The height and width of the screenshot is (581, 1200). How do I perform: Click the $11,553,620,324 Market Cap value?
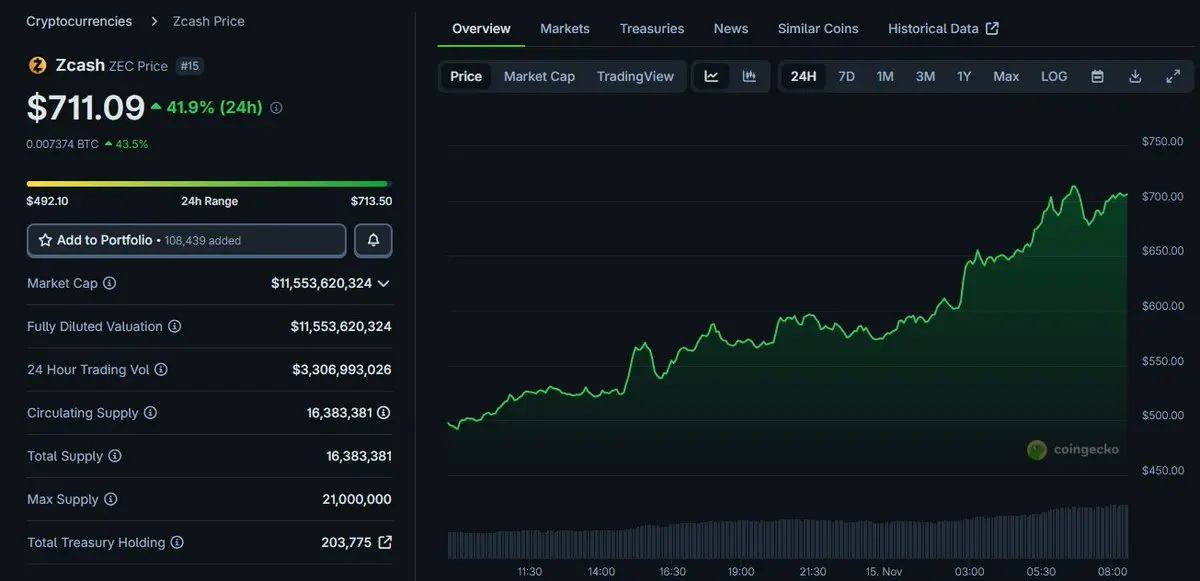[321, 283]
